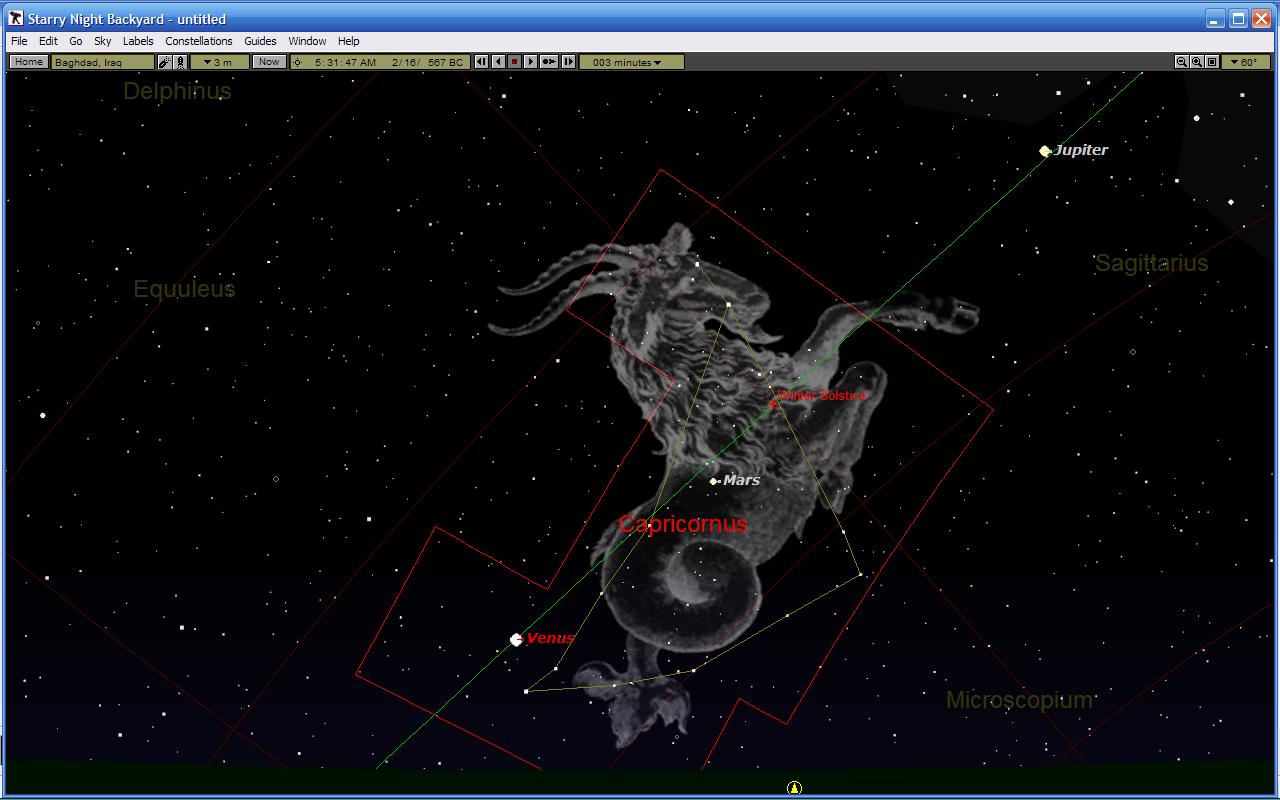Click the 5:31:47 AM time field

345,62
